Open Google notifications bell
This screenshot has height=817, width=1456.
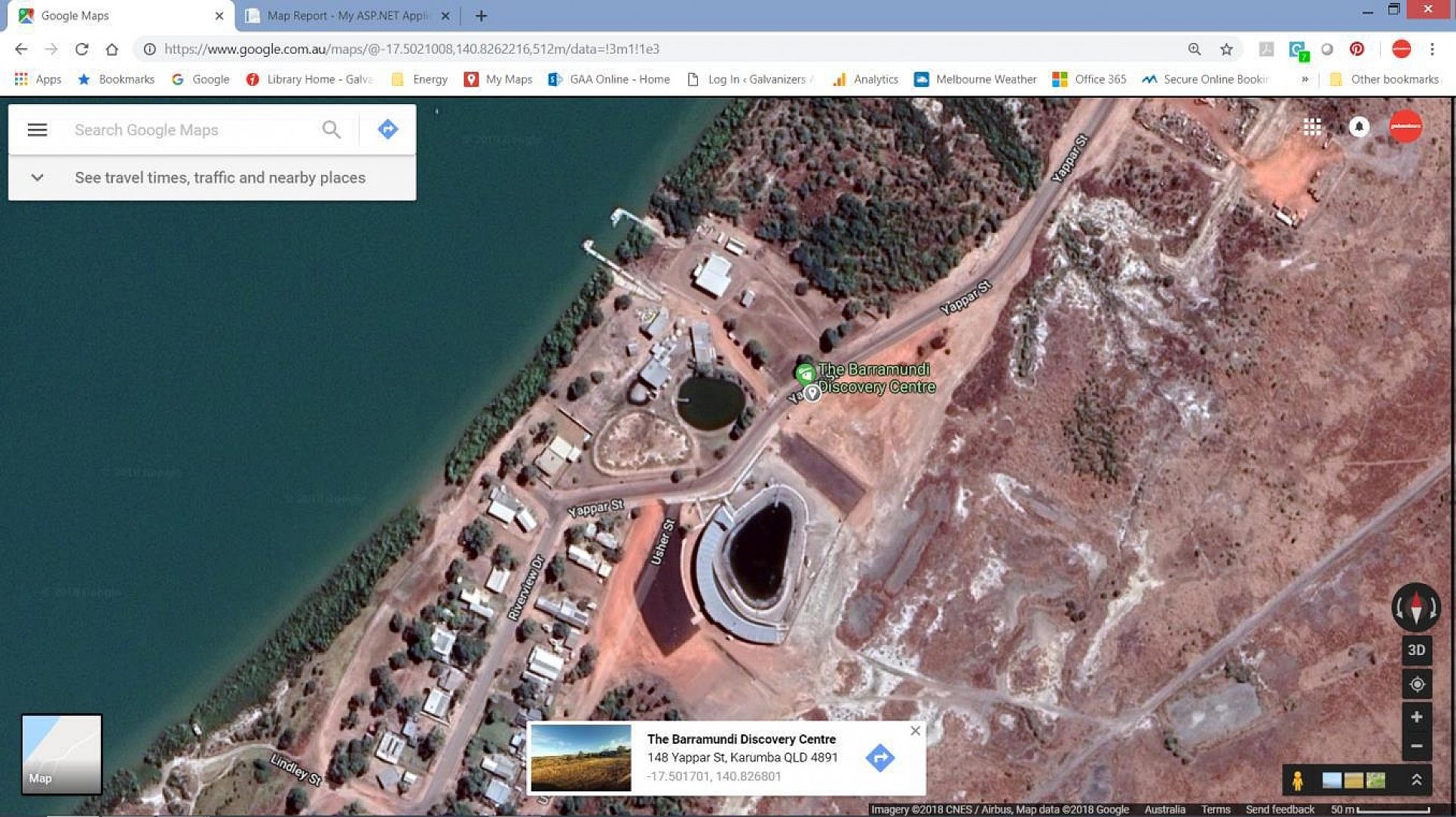(x=1359, y=127)
